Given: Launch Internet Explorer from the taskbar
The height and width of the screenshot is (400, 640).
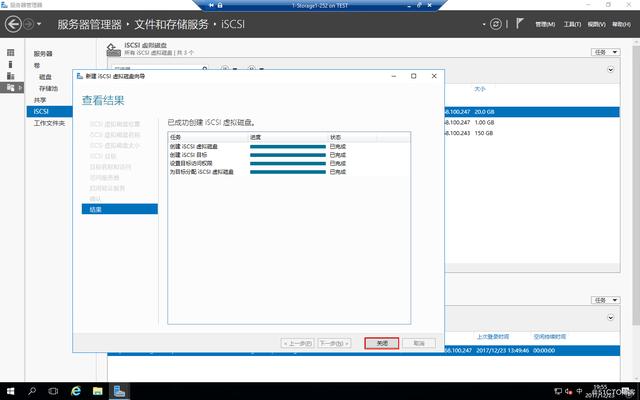Looking at the screenshot, I should pos(76,391).
